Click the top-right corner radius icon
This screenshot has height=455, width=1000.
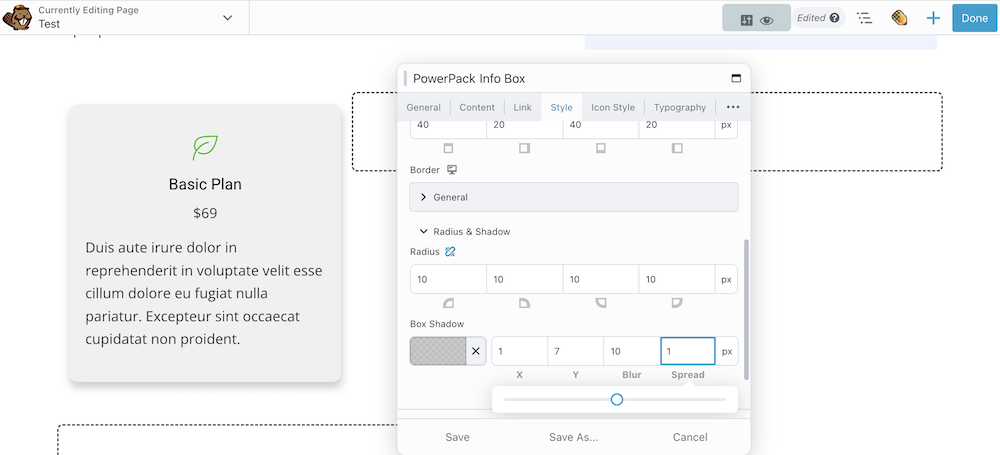[524, 302]
